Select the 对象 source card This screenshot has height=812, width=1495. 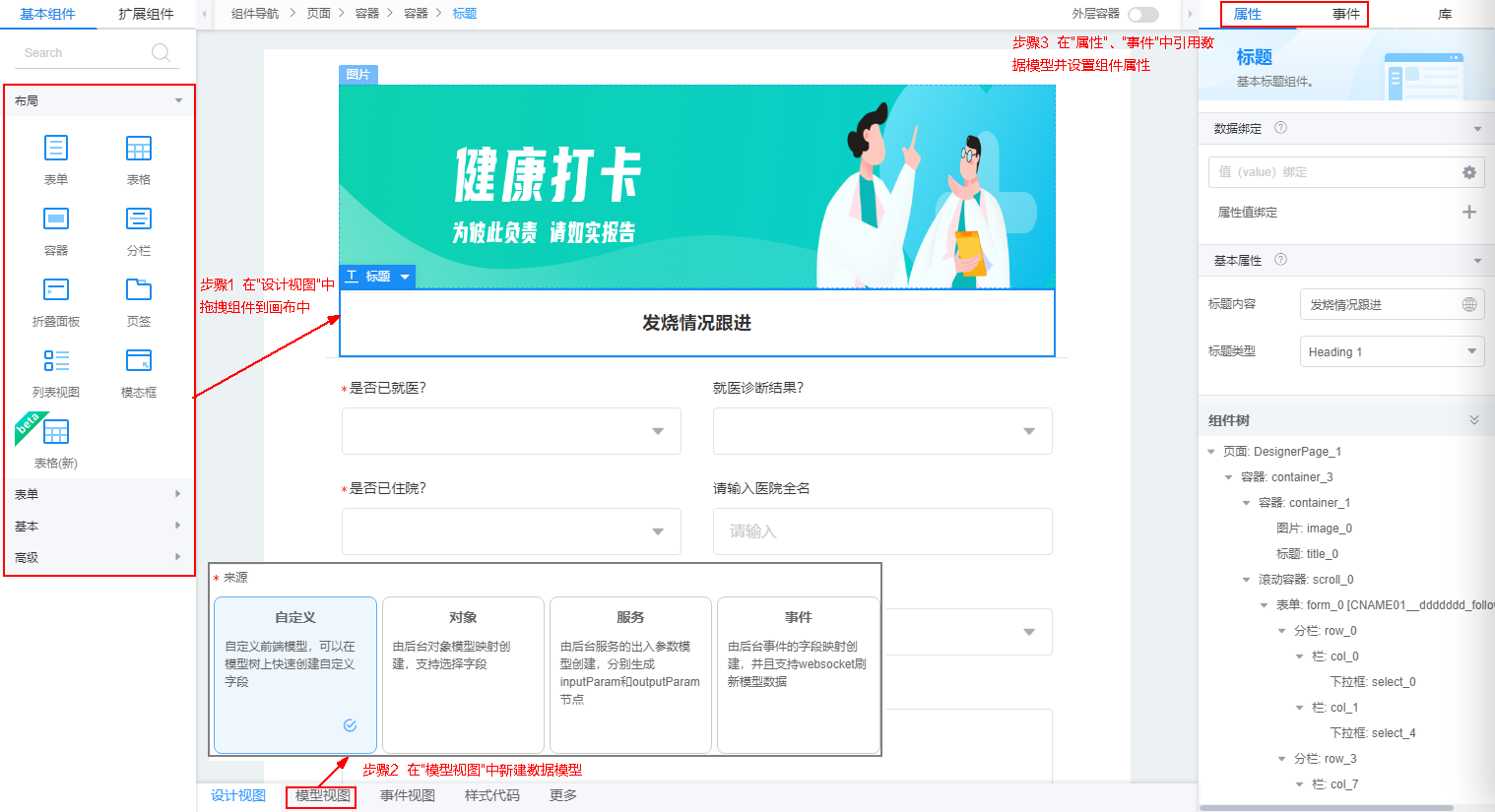(463, 674)
